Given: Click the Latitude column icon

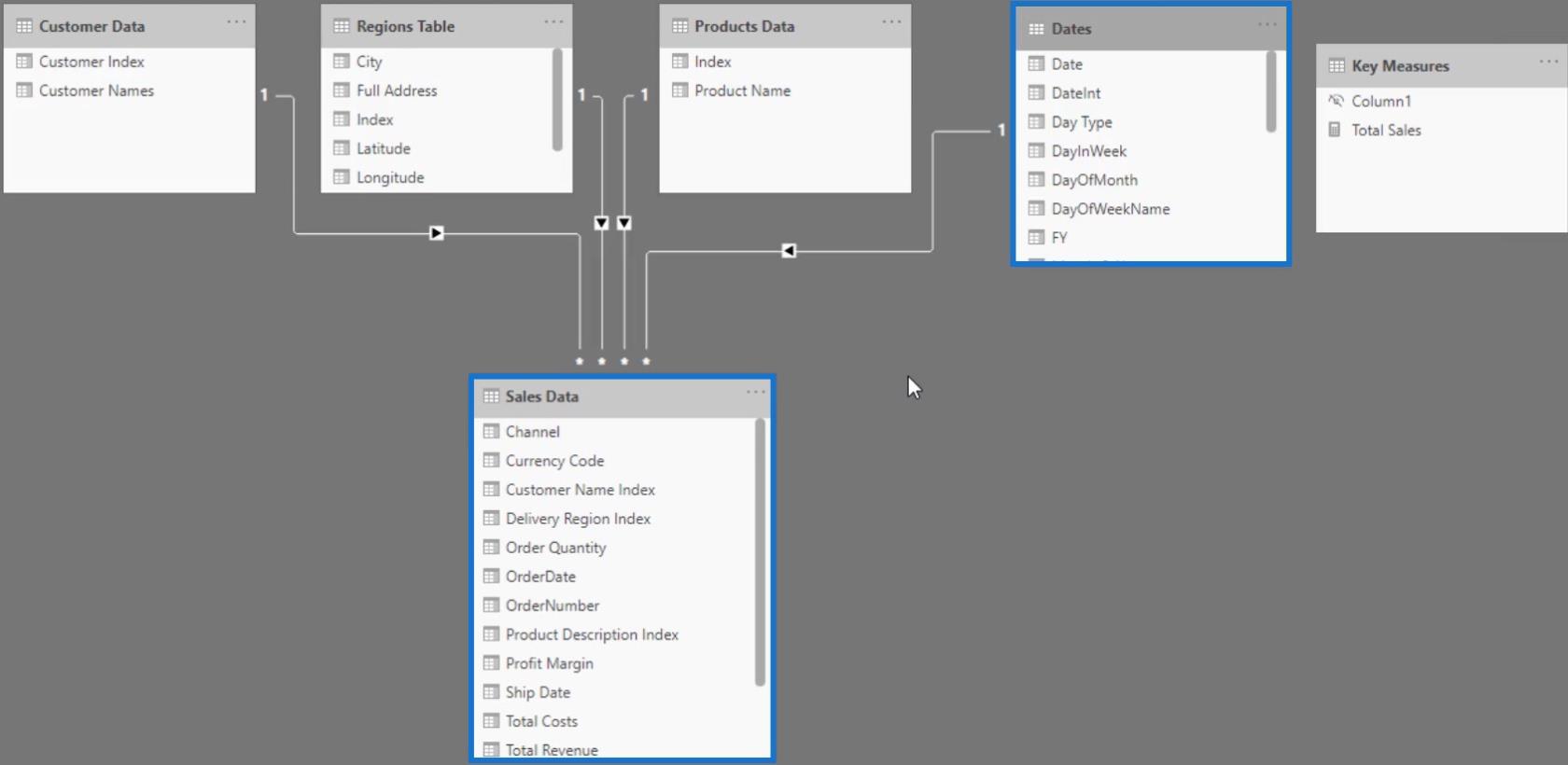Looking at the screenshot, I should tap(342, 148).
